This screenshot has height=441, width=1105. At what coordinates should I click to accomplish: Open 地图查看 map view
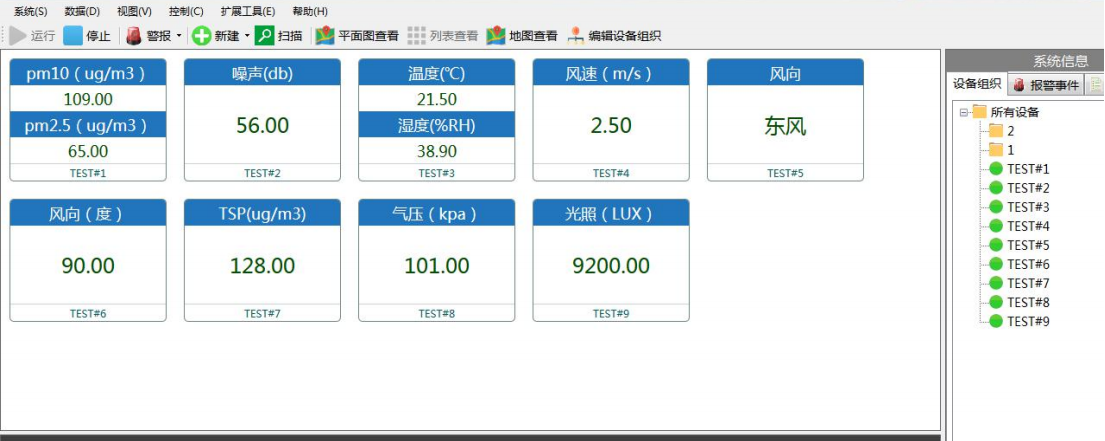pyautogui.click(x=522, y=35)
